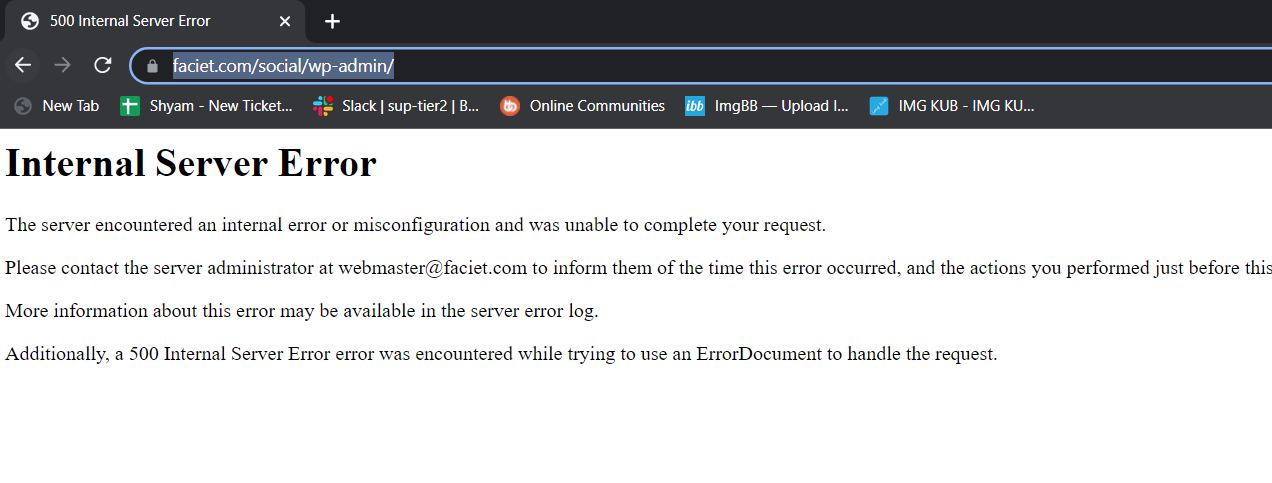The image size is (1272, 483).
Task: Click the Internal Server Error heading
Action: (x=191, y=164)
